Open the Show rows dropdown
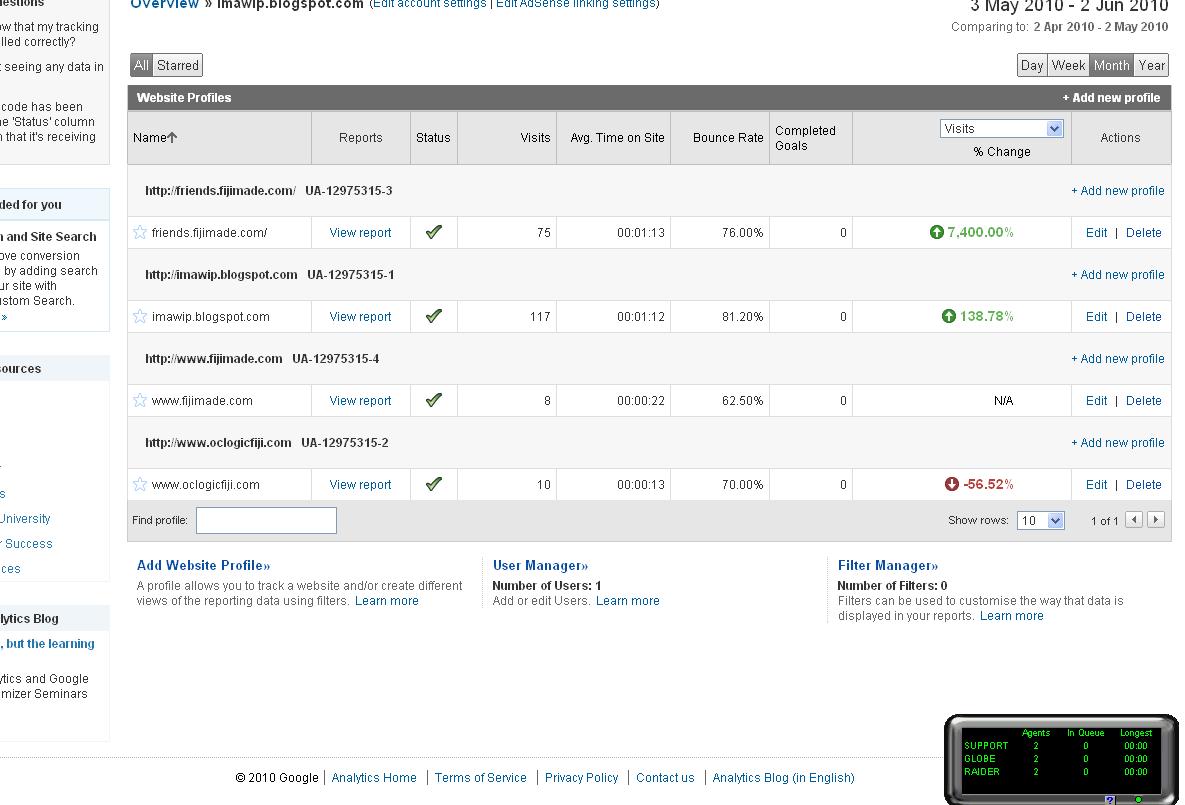Image resolution: width=1185 pixels, height=805 pixels. click(1041, 520)
